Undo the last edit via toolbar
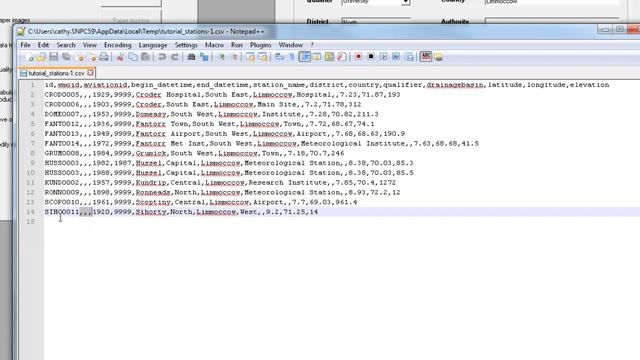Image resolution: width=640 pixels, height=360 pixels. coord(162,57)
